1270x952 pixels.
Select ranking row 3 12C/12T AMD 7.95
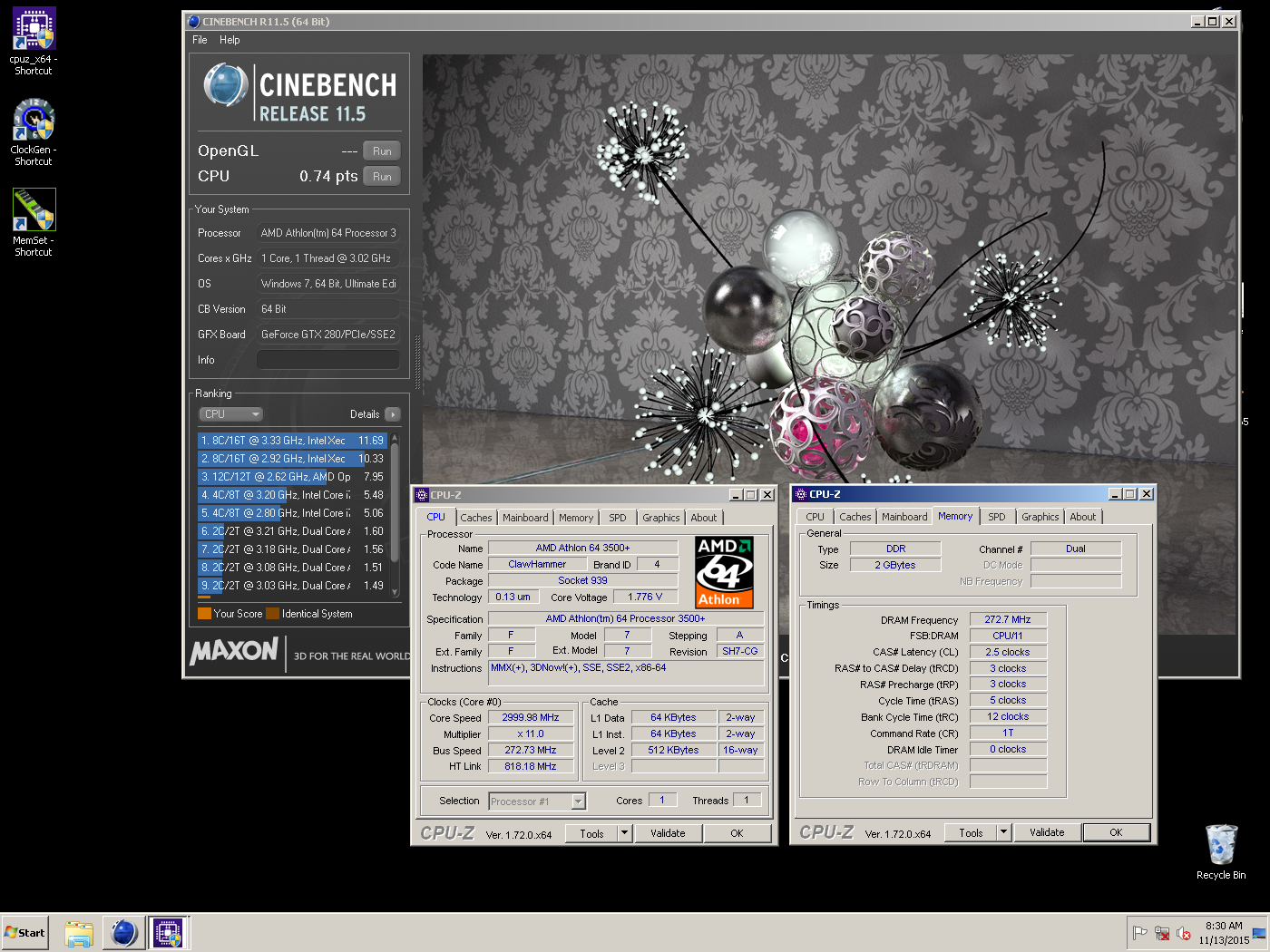tap(292, 477)
